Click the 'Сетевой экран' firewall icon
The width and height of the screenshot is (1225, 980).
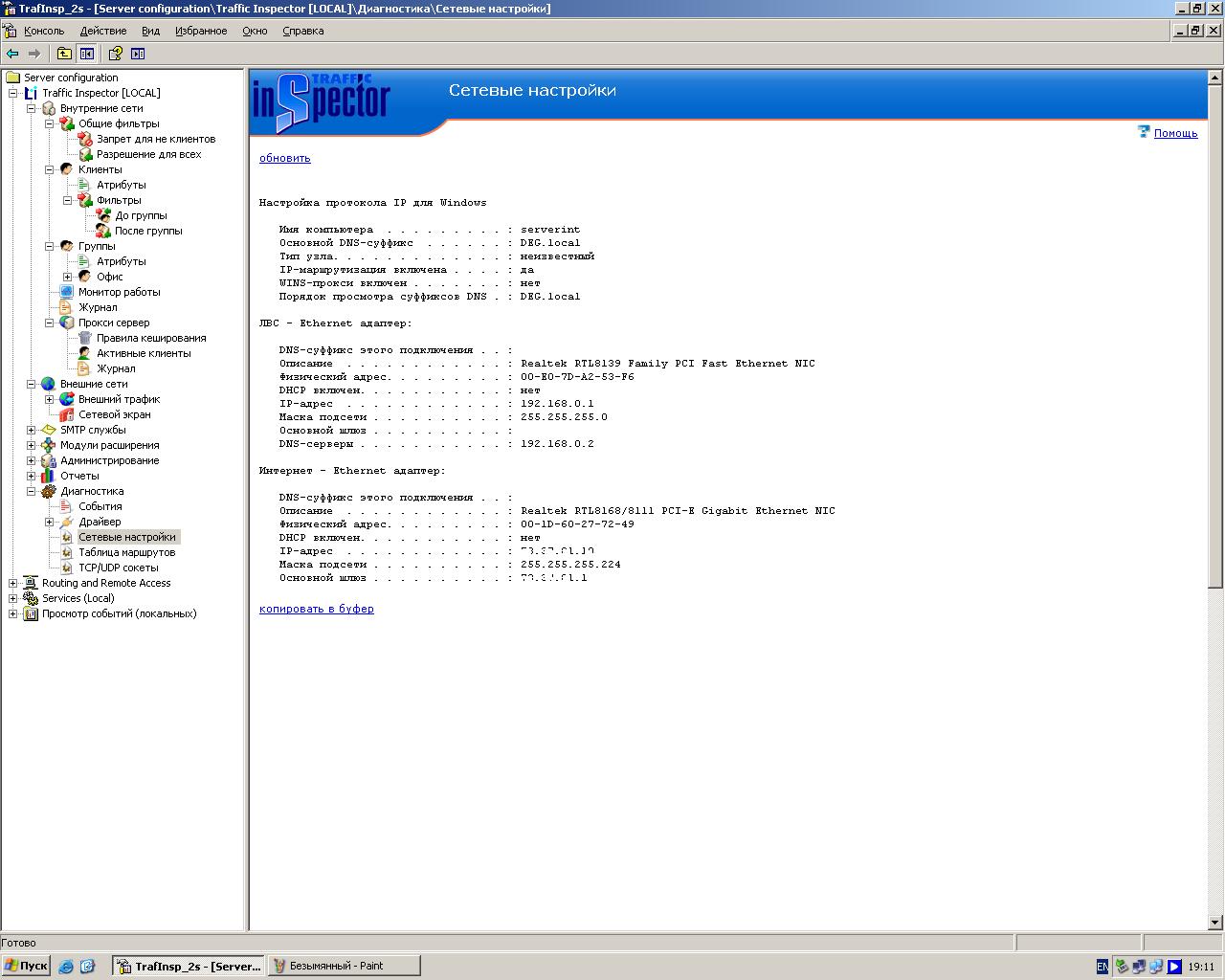67,414
